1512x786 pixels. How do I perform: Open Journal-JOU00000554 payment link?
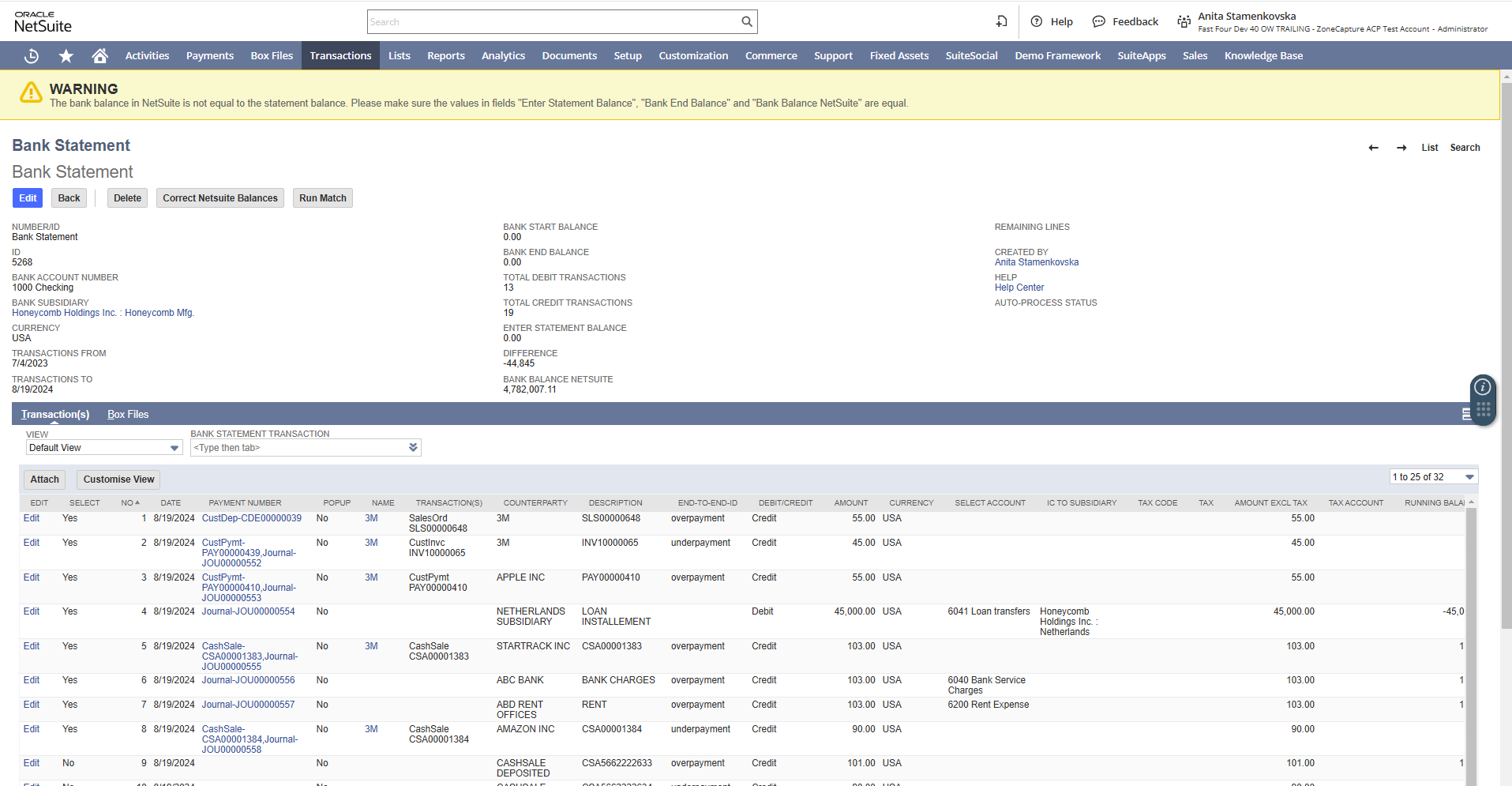(248, 611)
